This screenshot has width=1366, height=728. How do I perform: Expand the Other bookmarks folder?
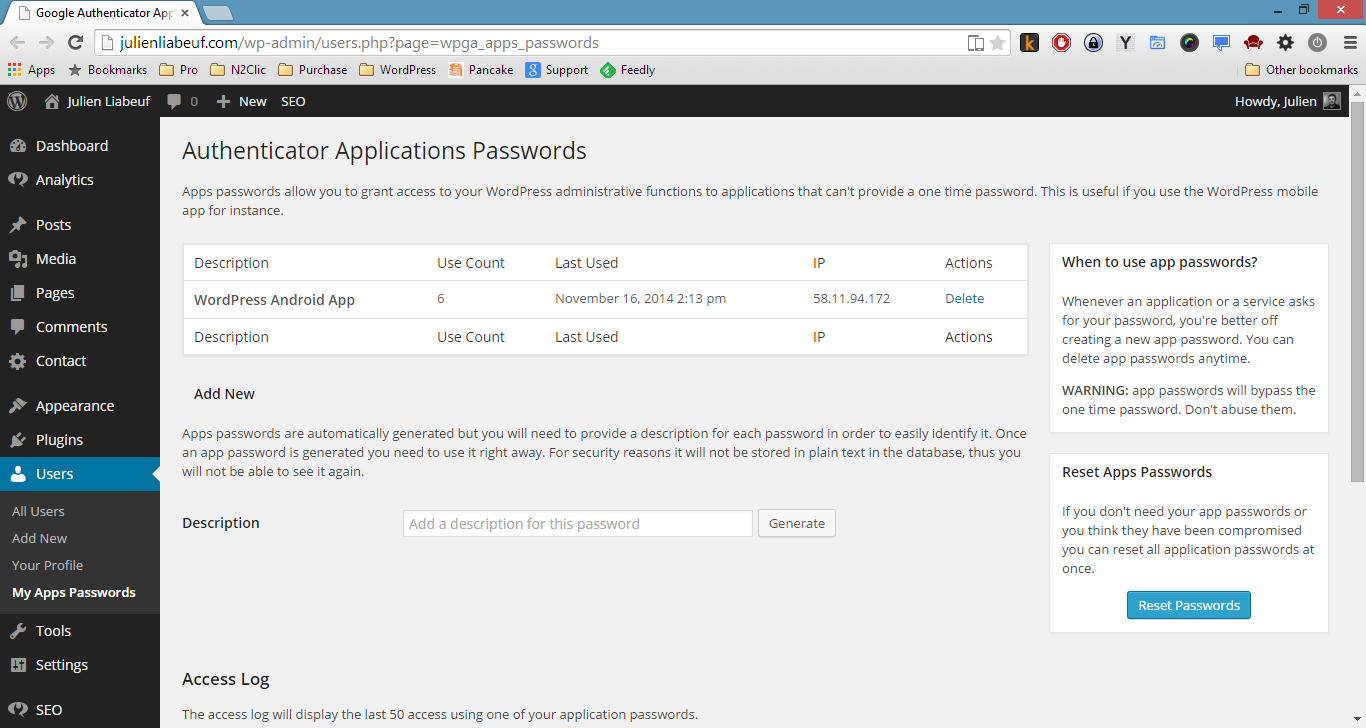[x=1301, y=69]
